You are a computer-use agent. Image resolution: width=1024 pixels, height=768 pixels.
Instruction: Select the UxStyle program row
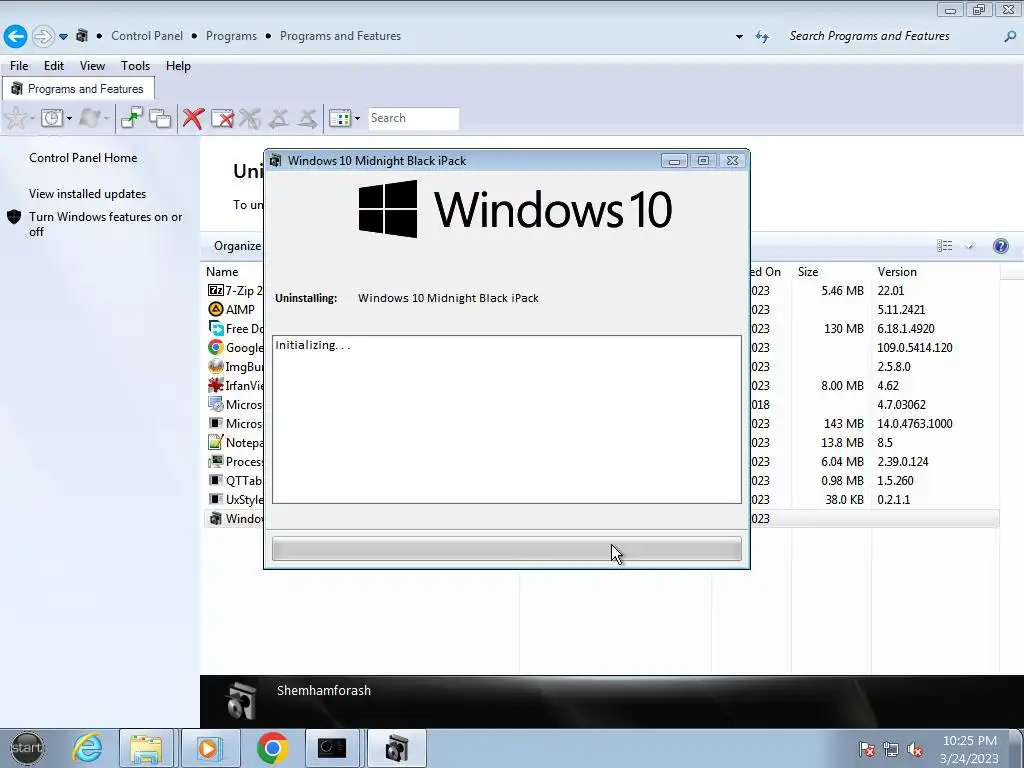pos(602,500)
